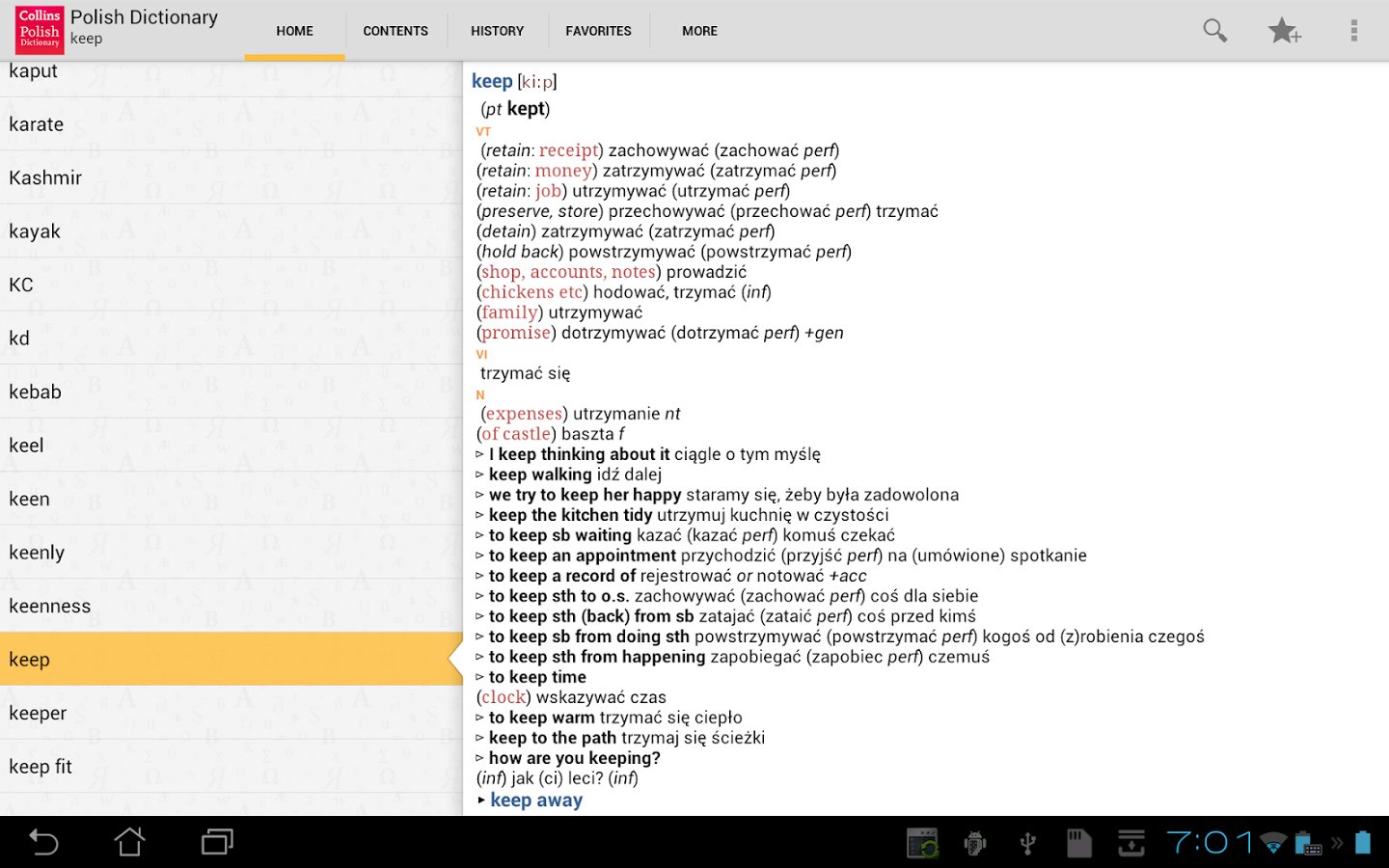Select highlighted 'keep' entry in word list
The width and height of the screenshot is (1389, 868).
click(231, 660)
